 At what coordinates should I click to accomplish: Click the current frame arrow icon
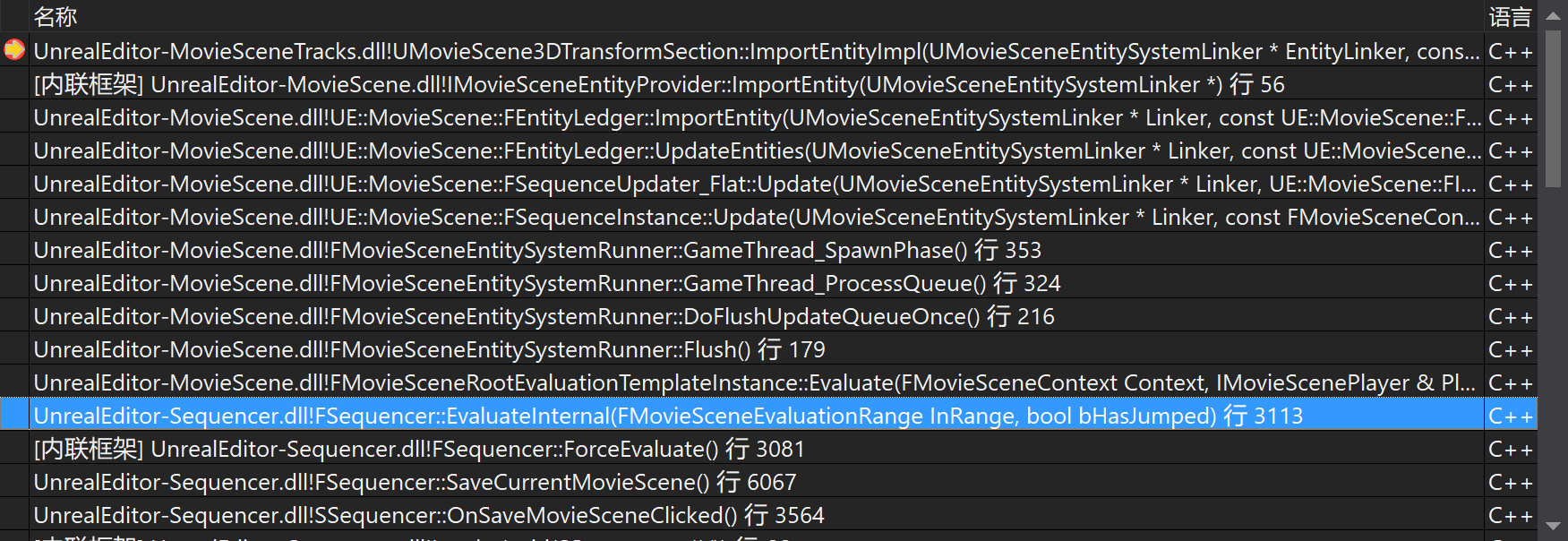(14, 50)
